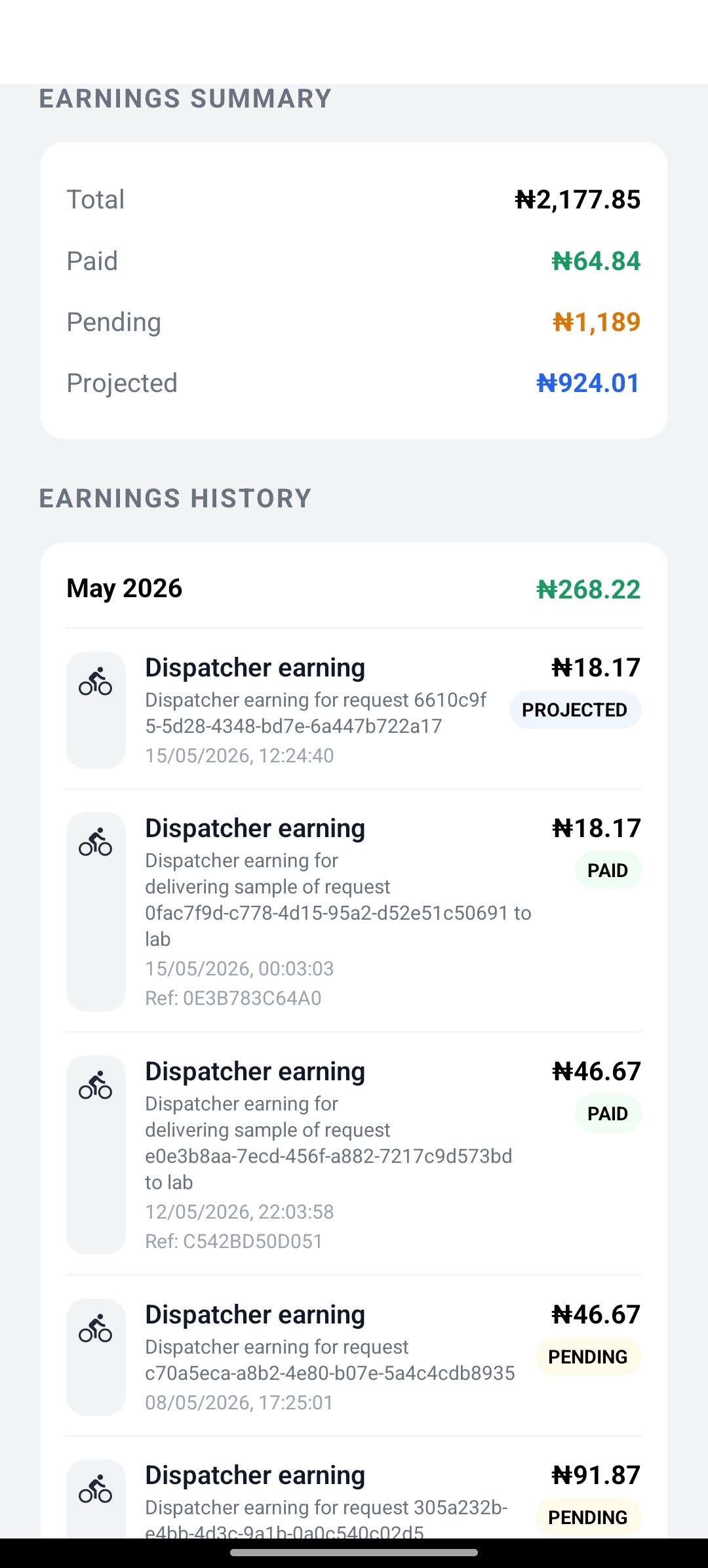708x1568 pixels.
Task: Tap the May 2026 total ₦268.22
Action: [588, 589]
